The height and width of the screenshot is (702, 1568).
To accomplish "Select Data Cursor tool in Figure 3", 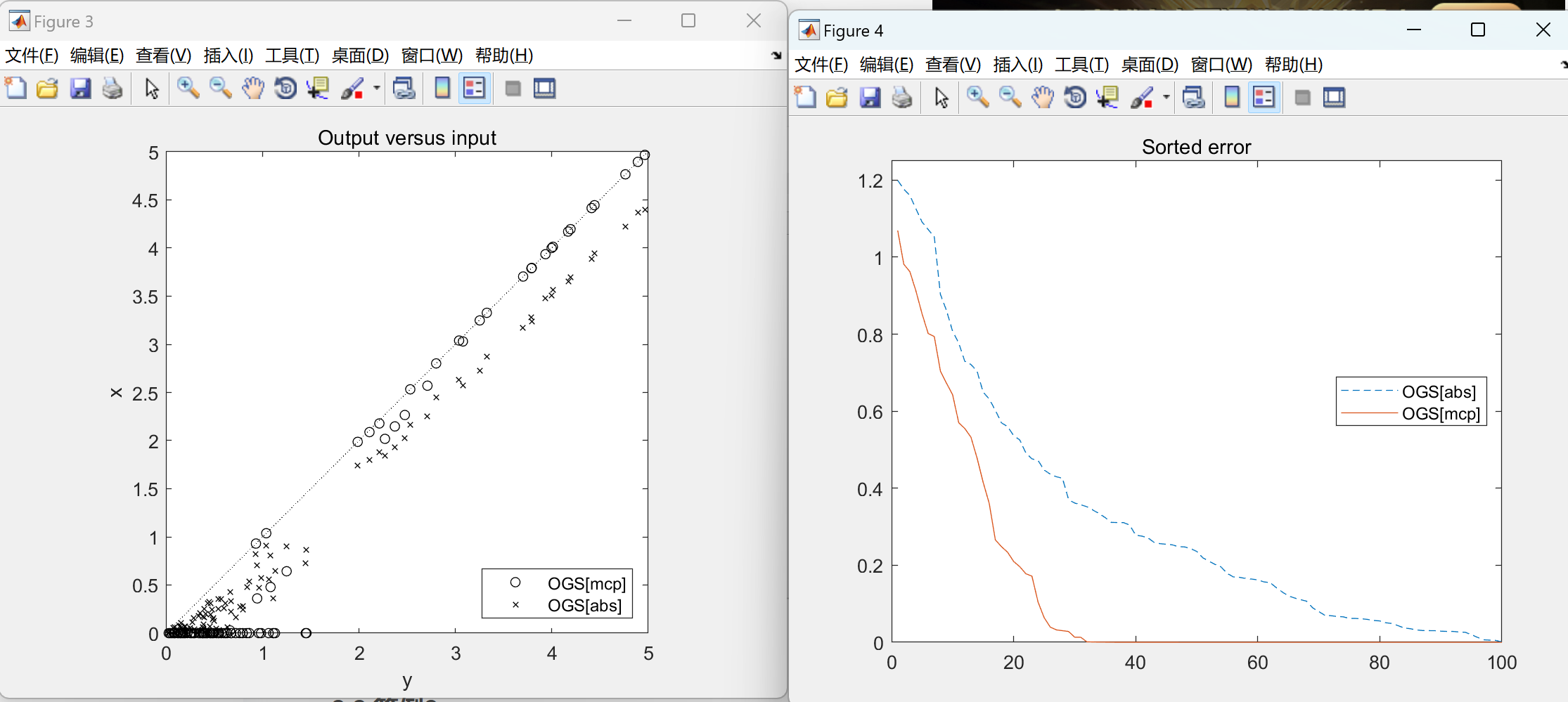I will pos(318,89).
